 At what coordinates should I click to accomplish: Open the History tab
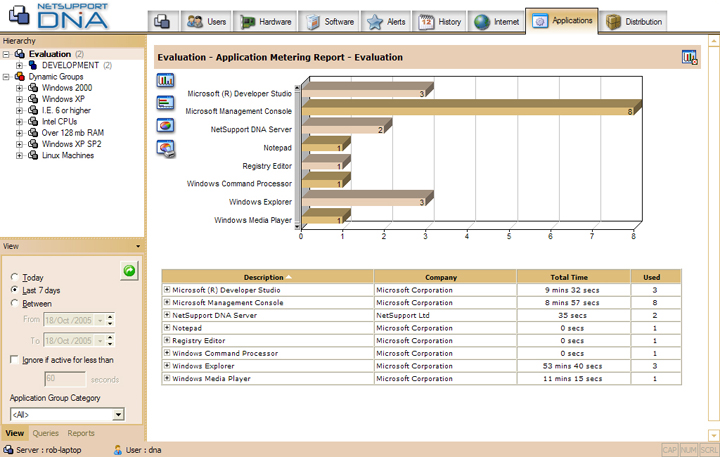point(439,22)
